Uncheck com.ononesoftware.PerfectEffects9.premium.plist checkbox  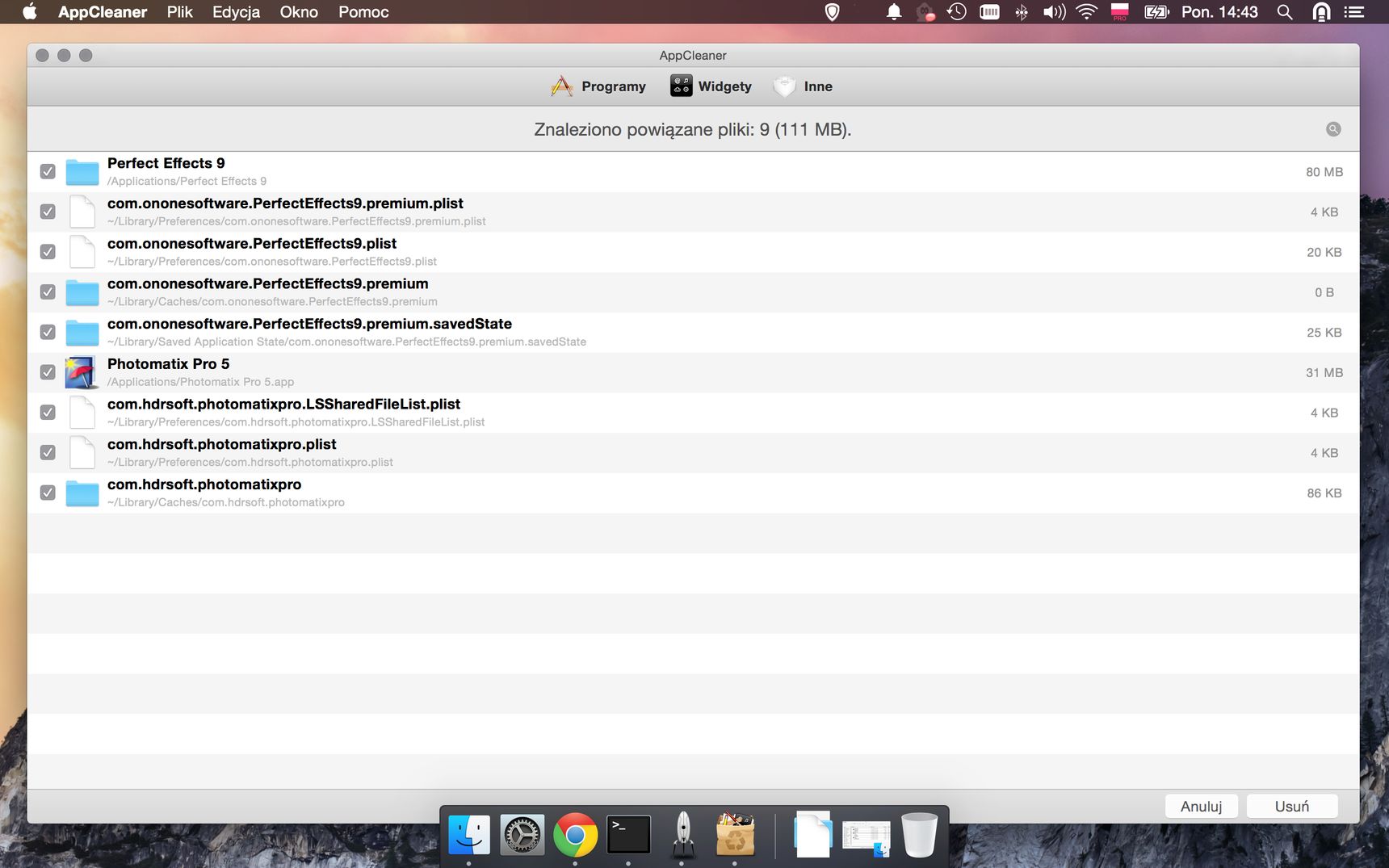pos(48,212)
